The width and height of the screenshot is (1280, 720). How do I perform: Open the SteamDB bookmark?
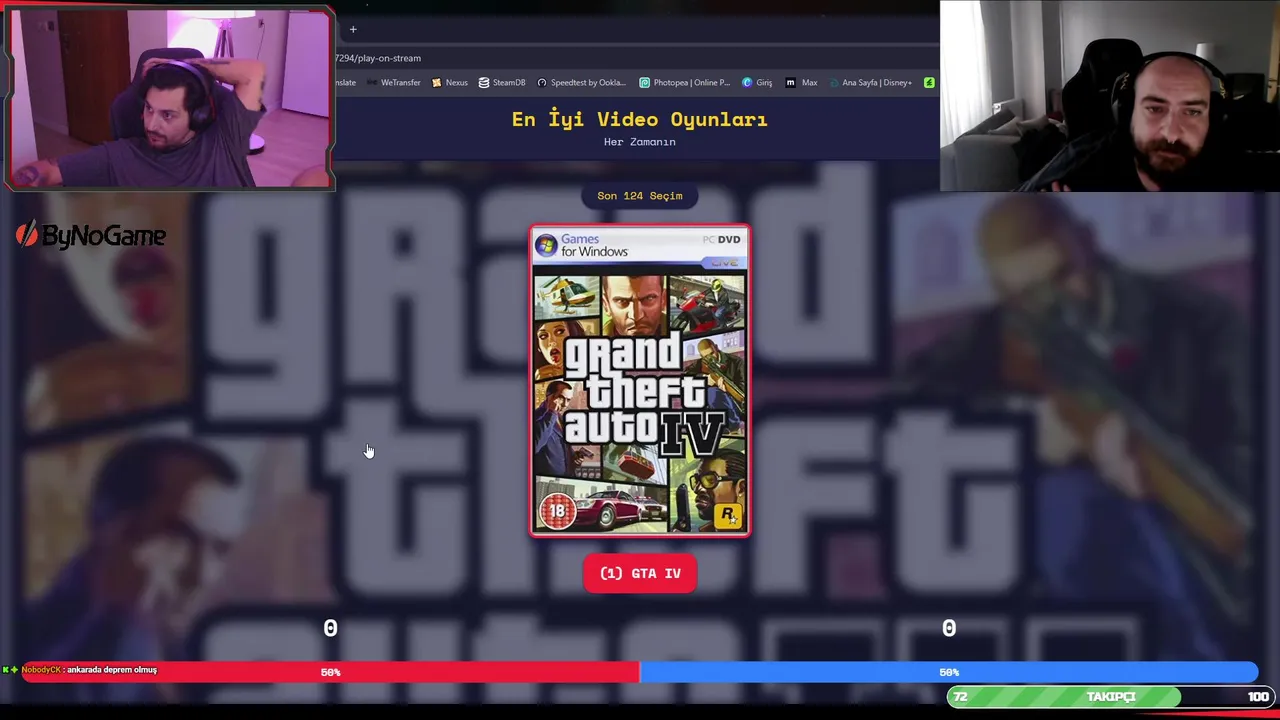pyautogui.click(x=502, y=83)
